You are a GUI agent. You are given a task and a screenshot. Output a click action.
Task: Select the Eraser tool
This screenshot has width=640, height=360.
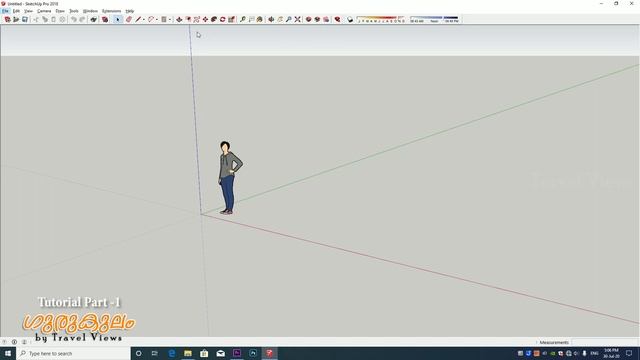[x=129, y=19]
